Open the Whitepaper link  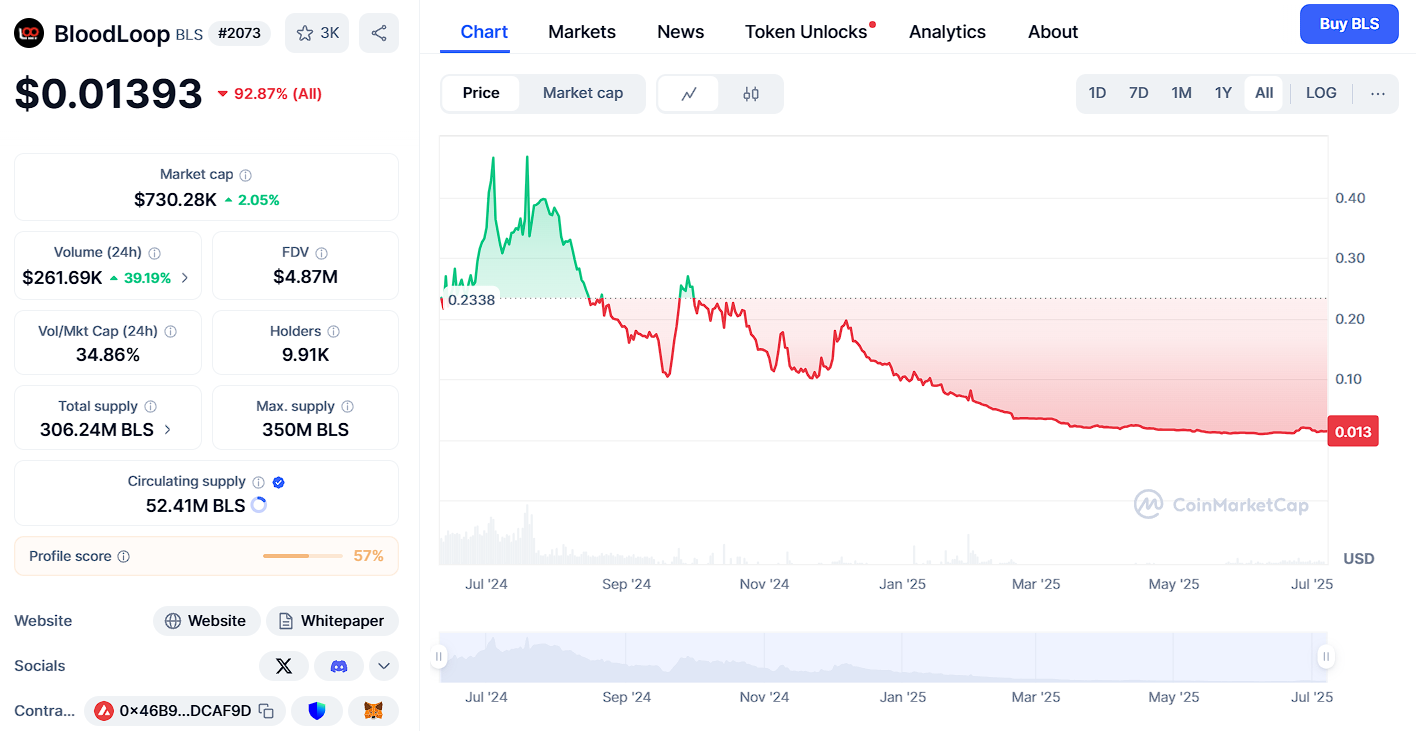[x=332, y=621]
